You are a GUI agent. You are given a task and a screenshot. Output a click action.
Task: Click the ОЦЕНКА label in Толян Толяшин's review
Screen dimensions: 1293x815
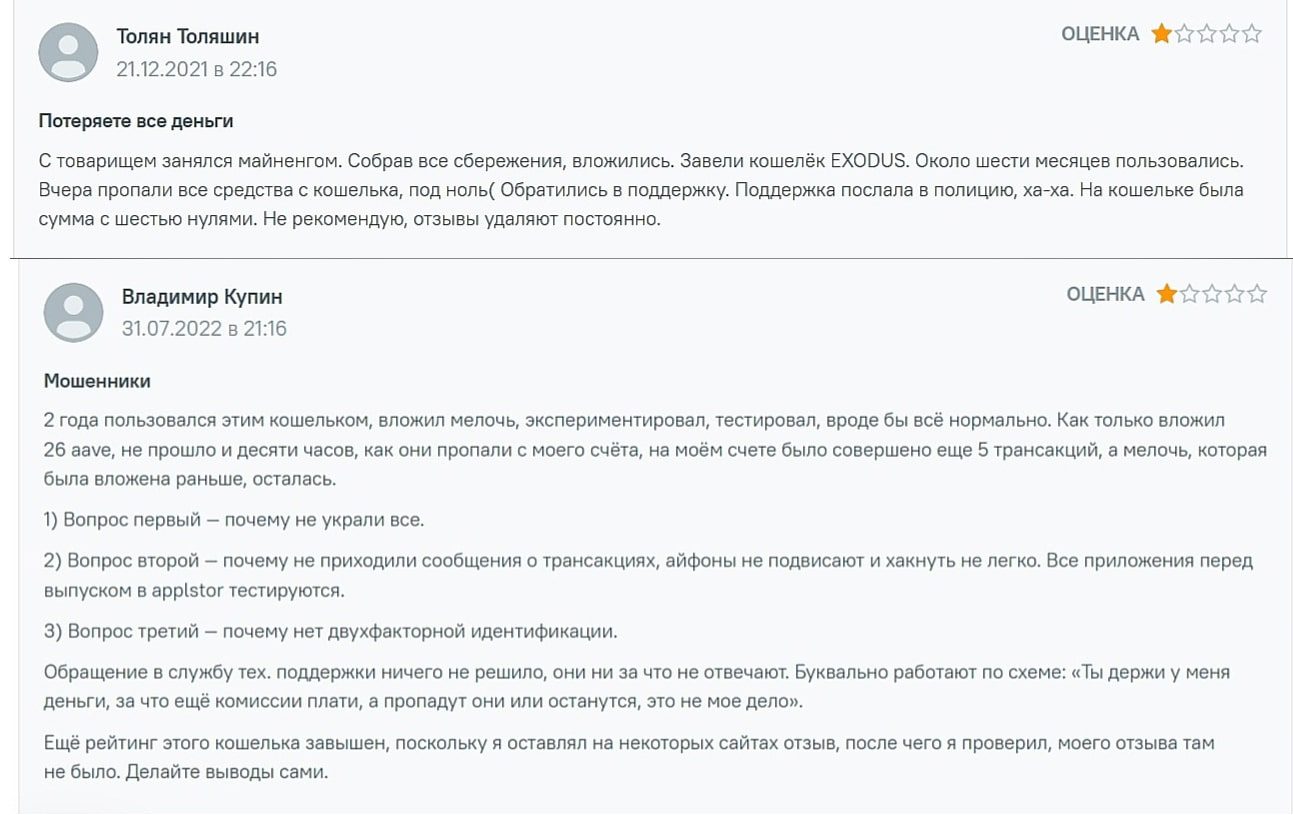click(1100, 34)
